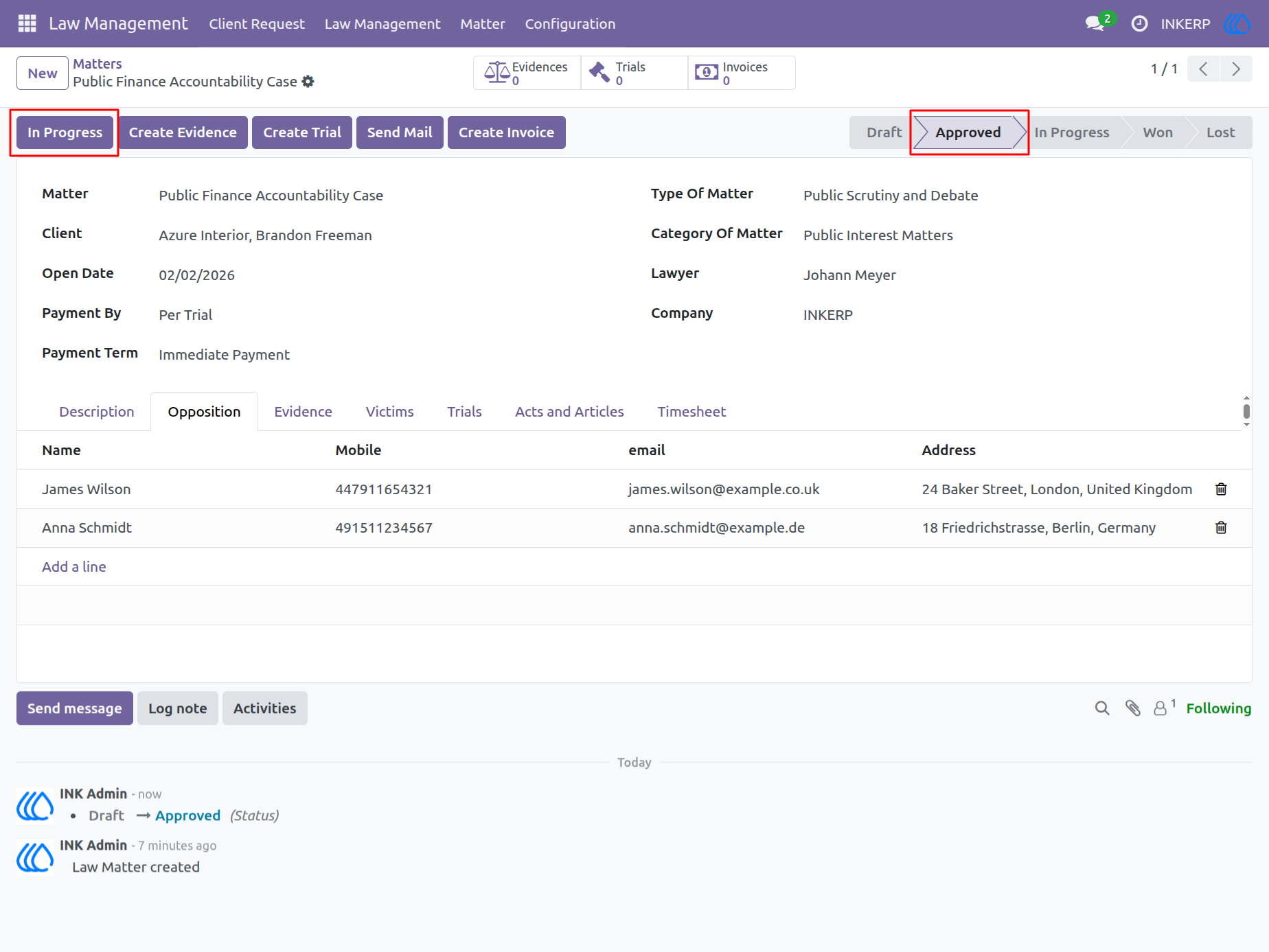Screen dimensions: 1269x952
Task: Click Create Trial button
Action: pyautogui.click(x=302, y=132)
